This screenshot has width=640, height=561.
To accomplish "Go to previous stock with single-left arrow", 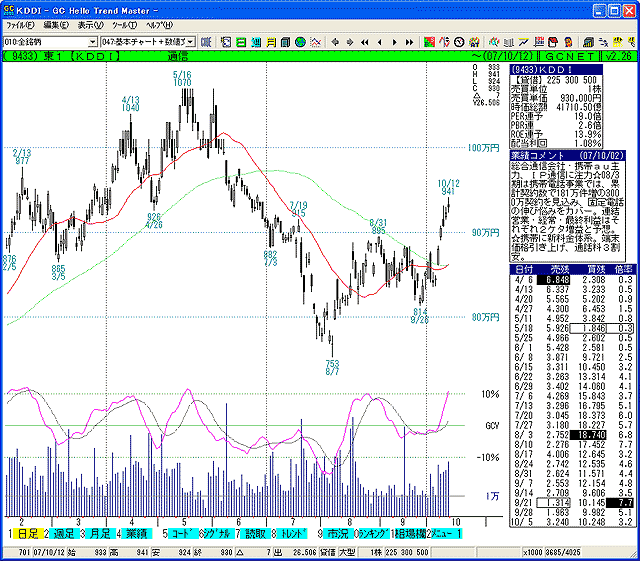I will (380, 42).
